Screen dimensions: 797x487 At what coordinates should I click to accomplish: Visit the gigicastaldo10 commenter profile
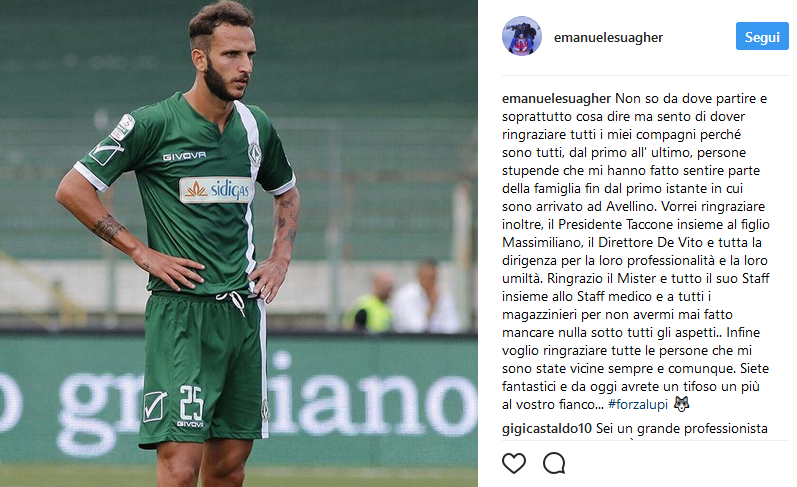[x=547, y=429]
